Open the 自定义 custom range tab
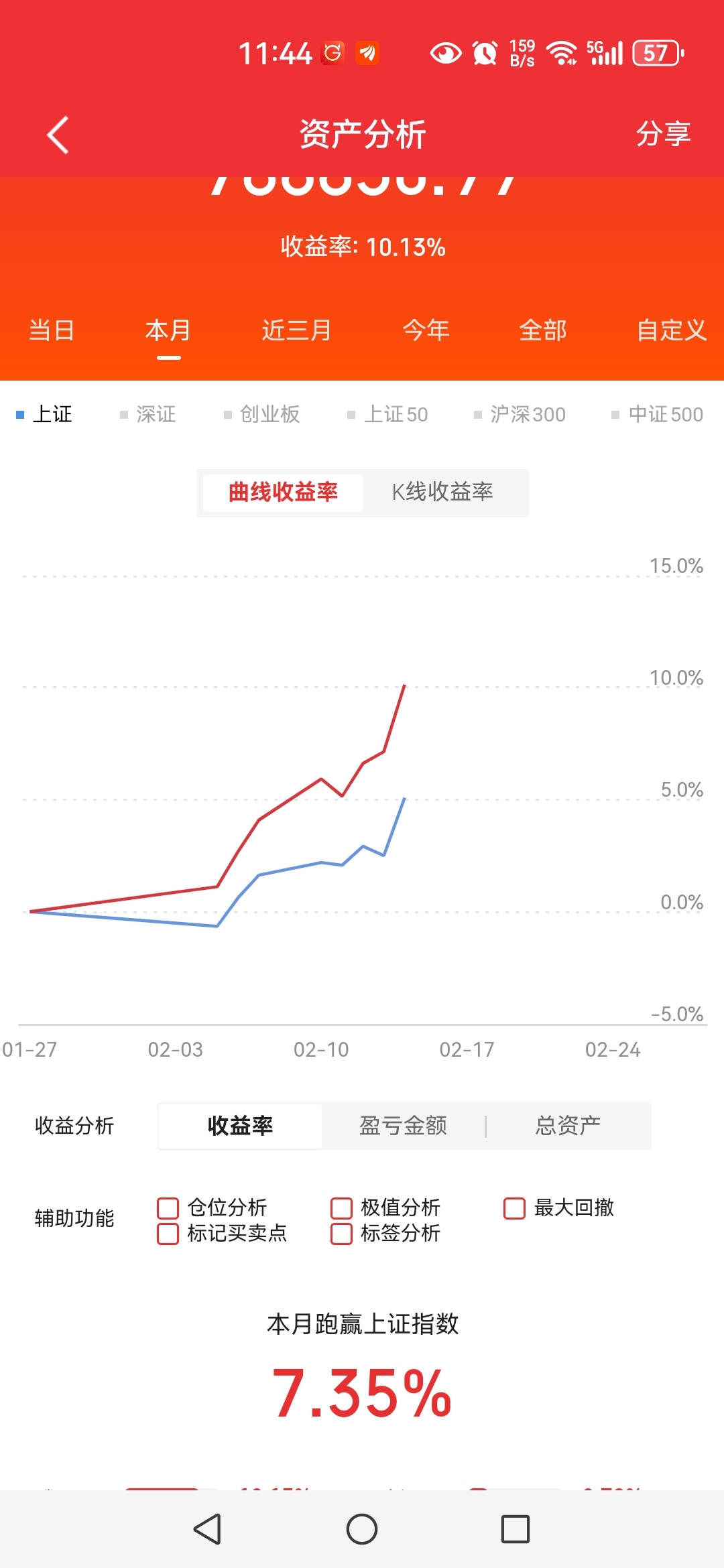This screenshot has height=1568, width=724. point(671,330)
